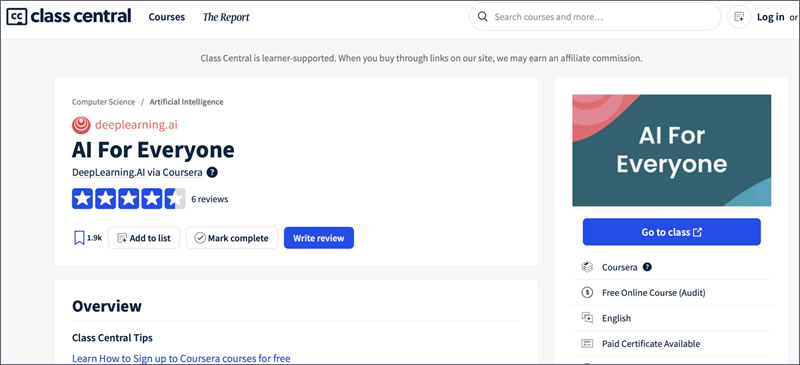Viewport: 800px width, 365px height.
Task: Click the 'AI For Everyone' course title
Action: pyautogui.click(x=153, y=150)
